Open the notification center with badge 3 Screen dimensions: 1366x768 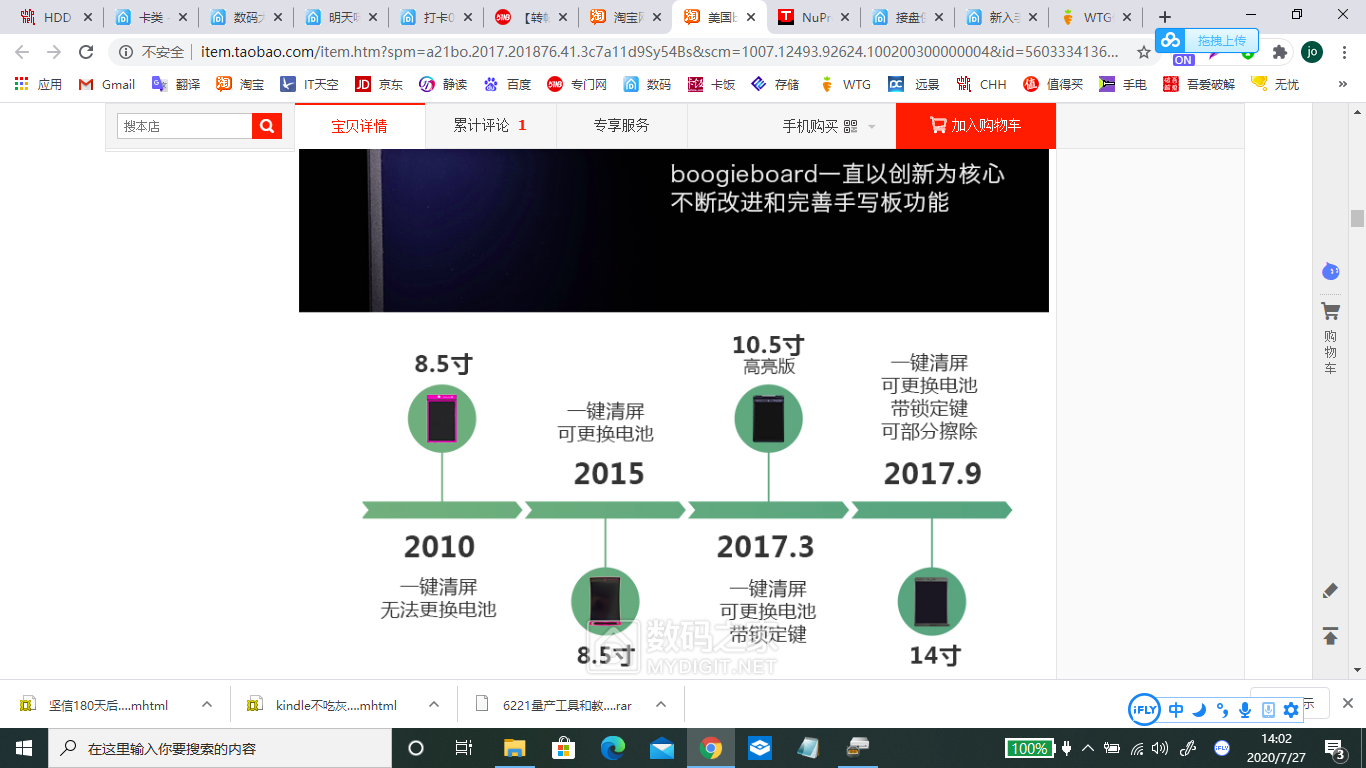tap(1336, 748)
